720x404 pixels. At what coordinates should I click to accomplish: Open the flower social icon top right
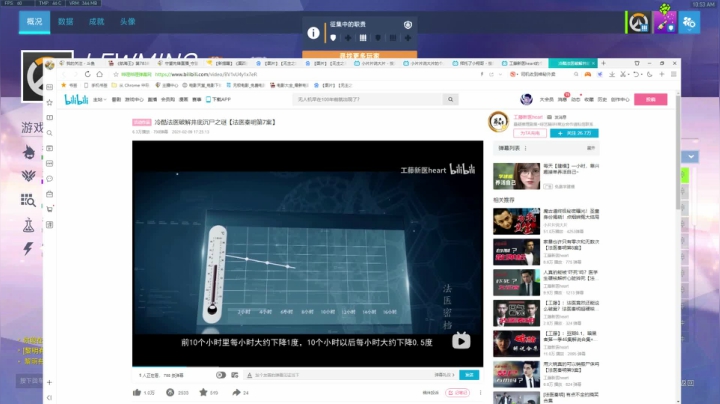tap(689, 22)
